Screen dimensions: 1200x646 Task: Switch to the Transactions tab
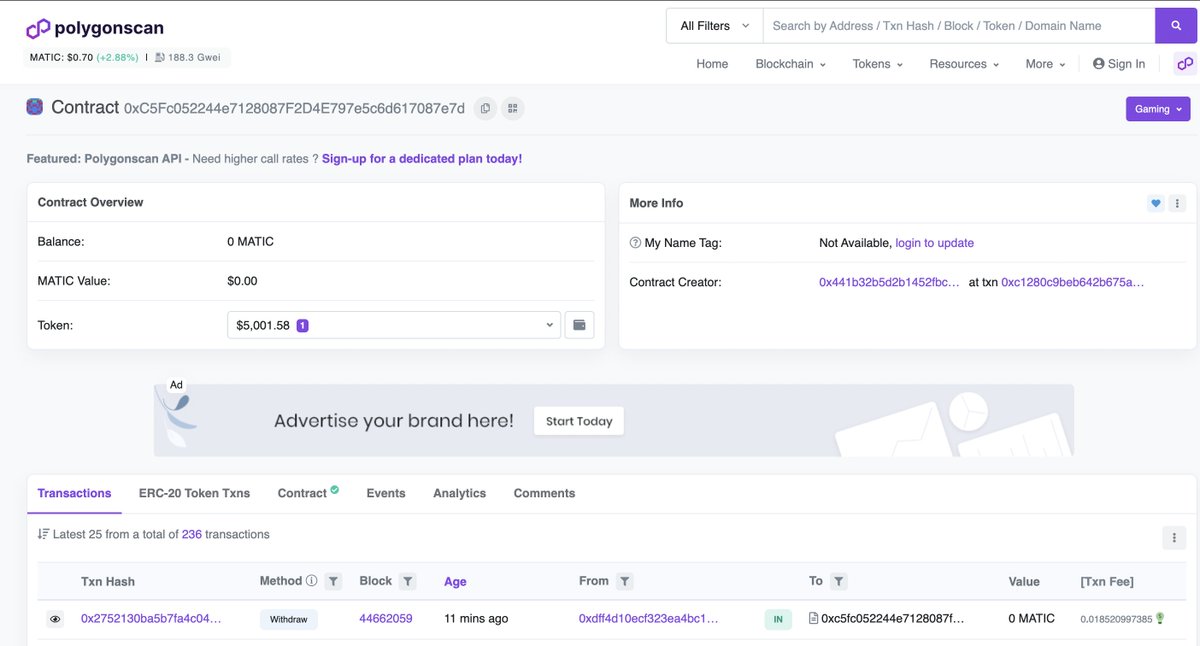pos(74,493)
